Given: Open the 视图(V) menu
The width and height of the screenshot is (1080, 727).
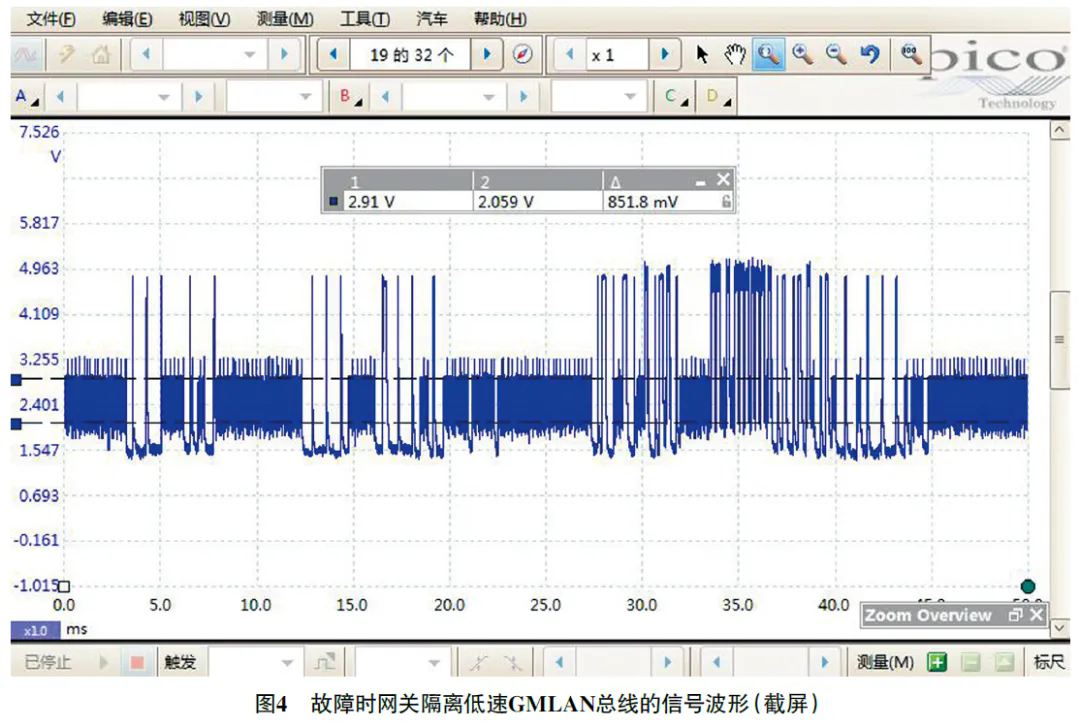Looking at the screenshot, I should (x=205, y=19).
